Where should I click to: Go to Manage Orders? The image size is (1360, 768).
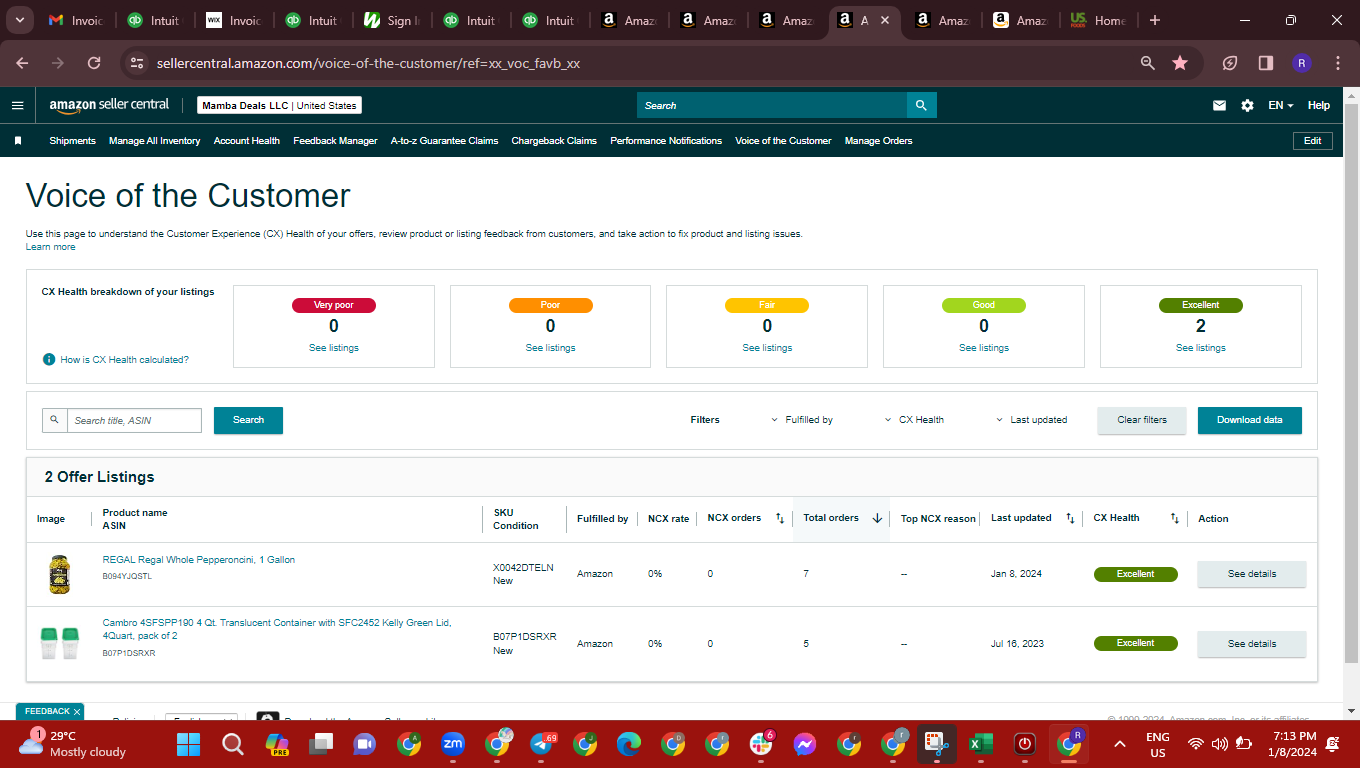(879, 141)
